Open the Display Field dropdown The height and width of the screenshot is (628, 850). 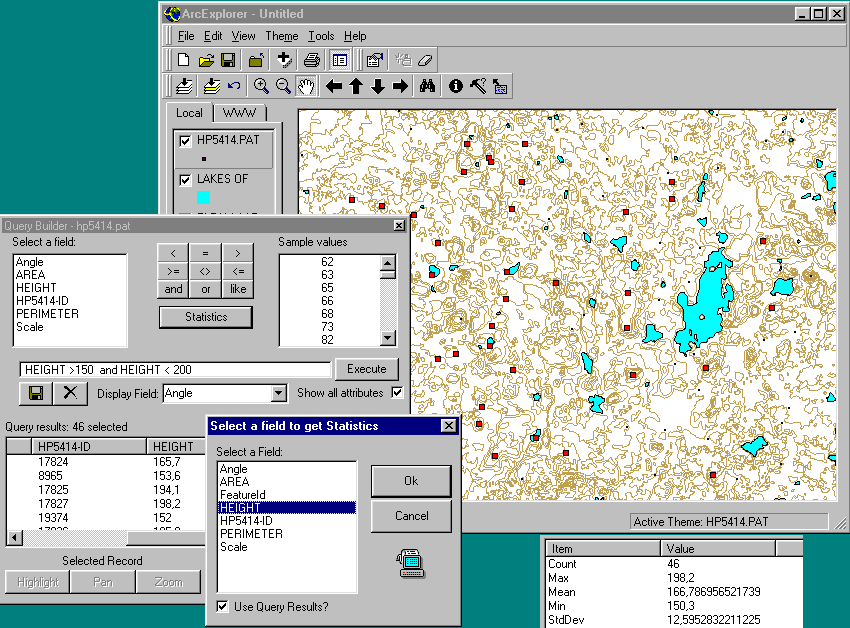click(278, 394)
